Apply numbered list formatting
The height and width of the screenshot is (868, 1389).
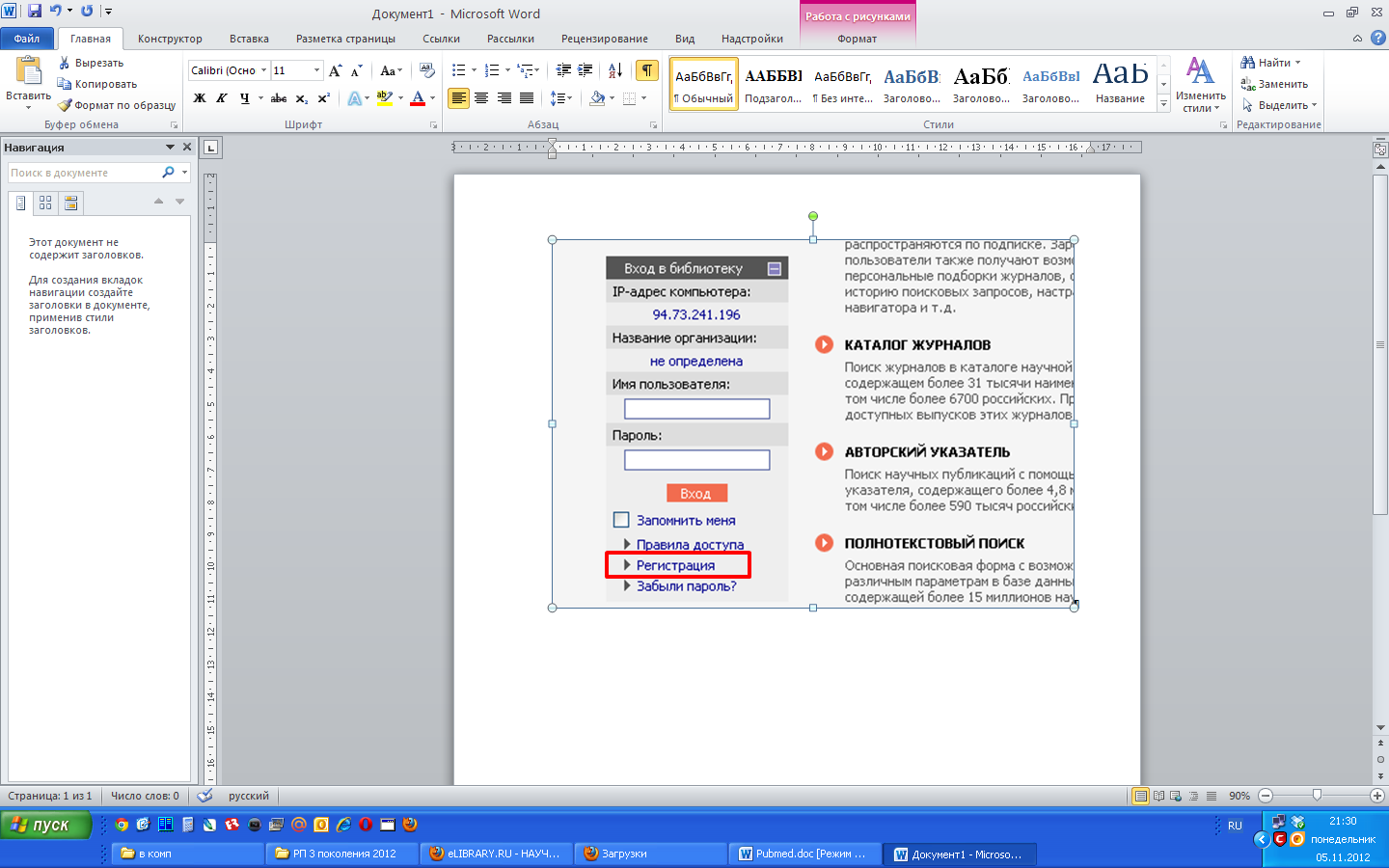492,70
